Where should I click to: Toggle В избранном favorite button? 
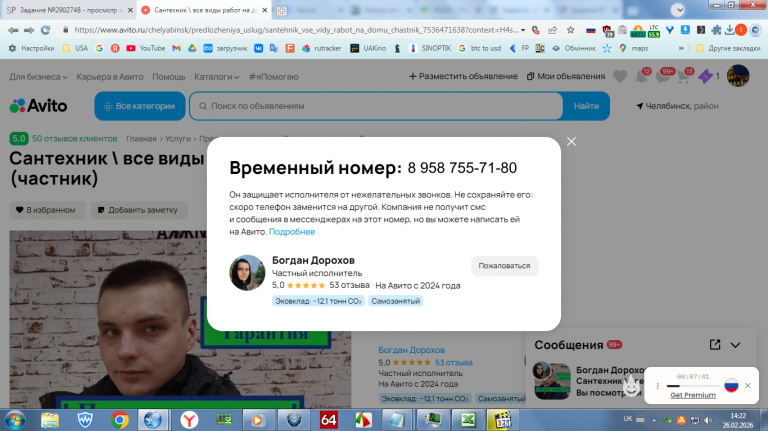[x=47, y=210]
